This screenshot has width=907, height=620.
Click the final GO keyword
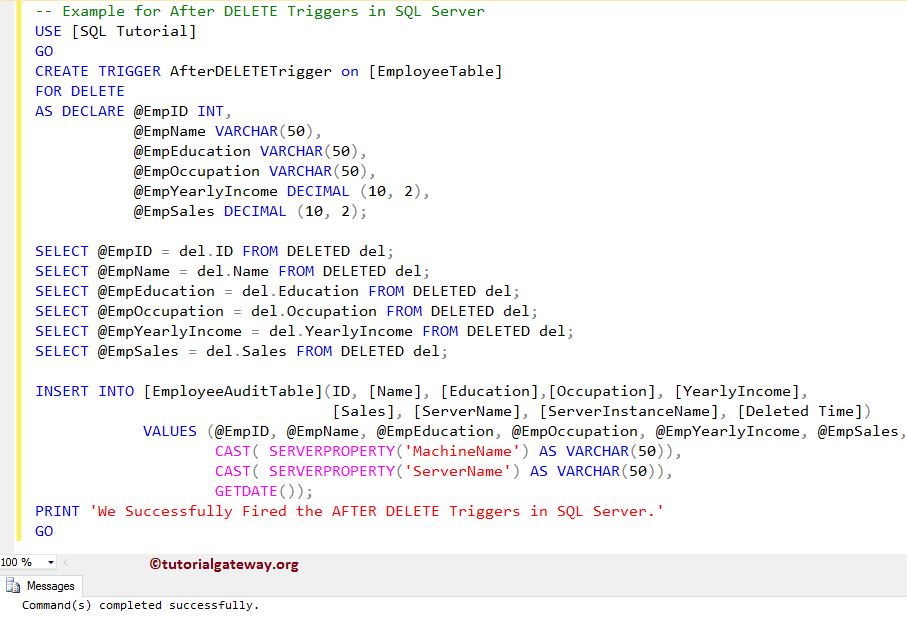click(43, 531)
